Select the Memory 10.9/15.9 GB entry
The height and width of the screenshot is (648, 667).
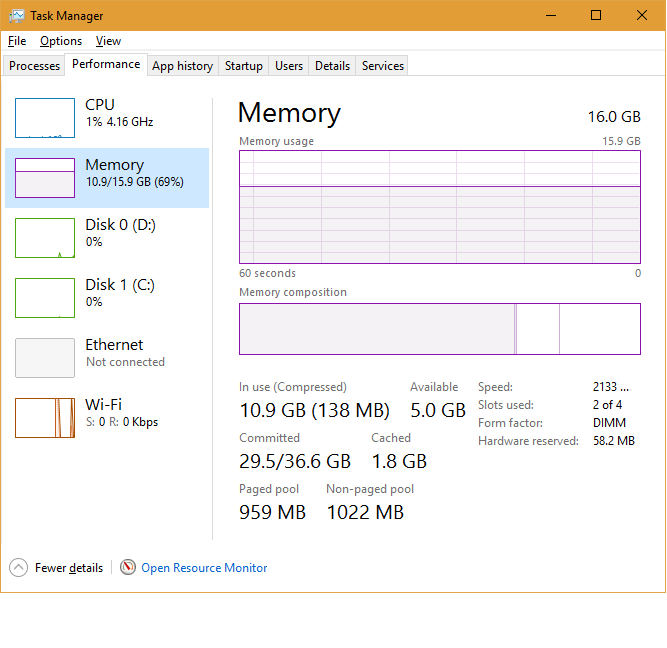[107, 178]
